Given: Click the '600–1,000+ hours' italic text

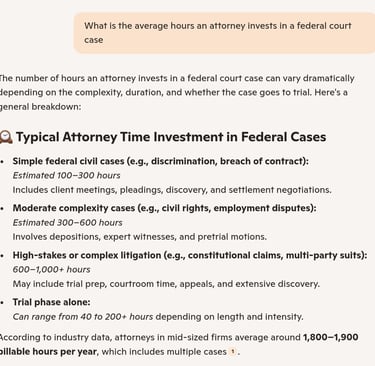Looking at the screenshot, I should pyautogui.click(x=51, y=269).
